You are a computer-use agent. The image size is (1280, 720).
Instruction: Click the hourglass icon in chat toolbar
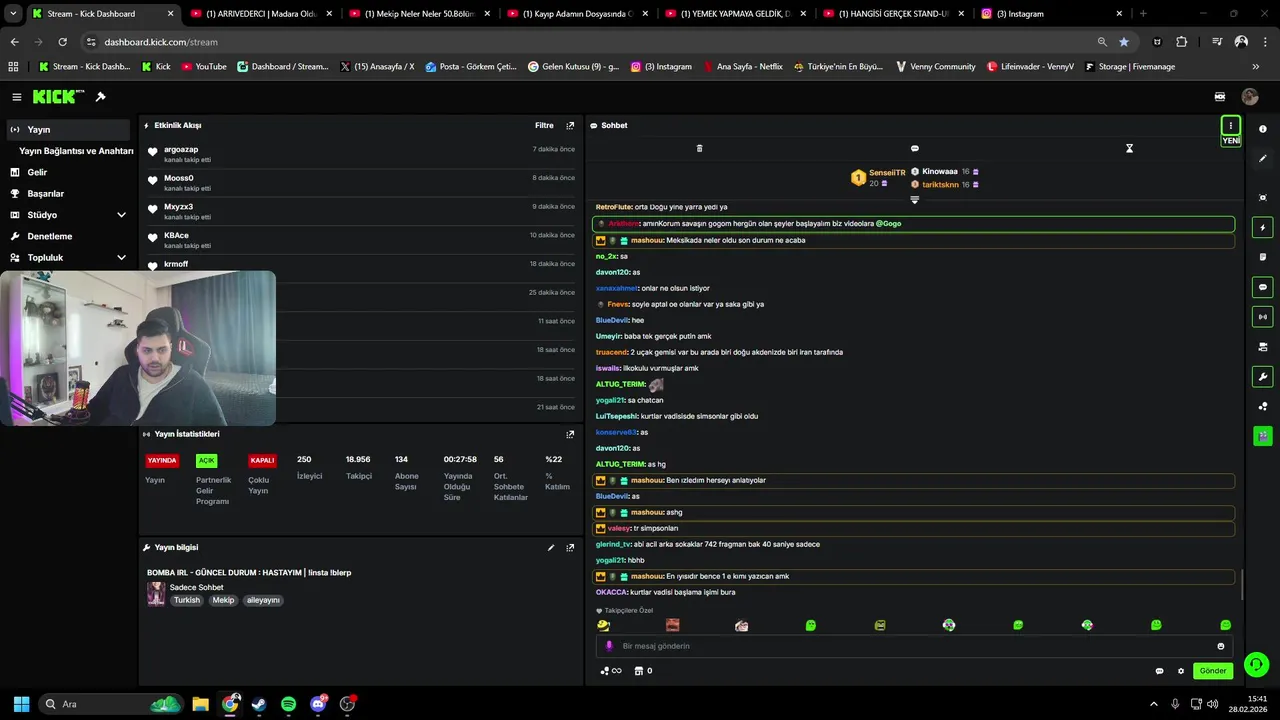pos(1129,148)
